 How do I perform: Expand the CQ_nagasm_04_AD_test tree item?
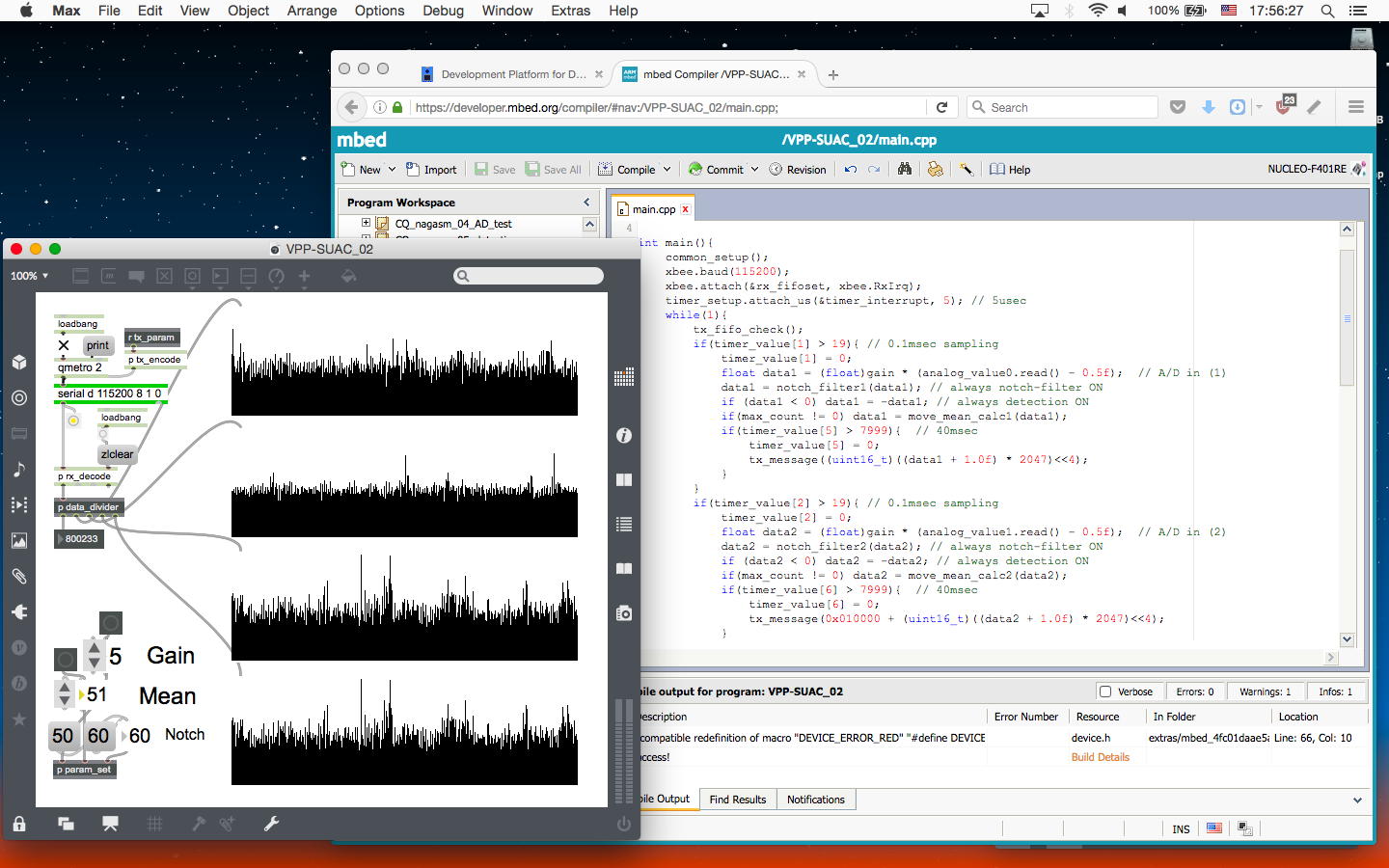coord(366,223)
